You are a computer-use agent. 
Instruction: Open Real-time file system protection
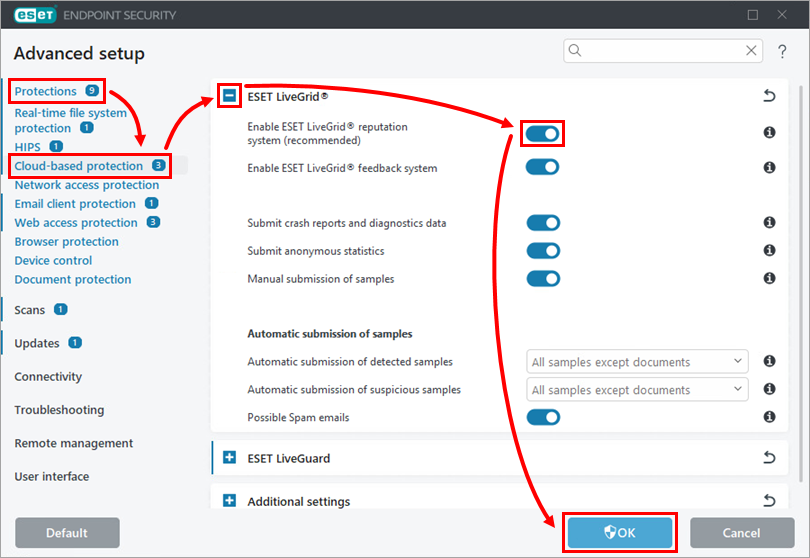70,120
